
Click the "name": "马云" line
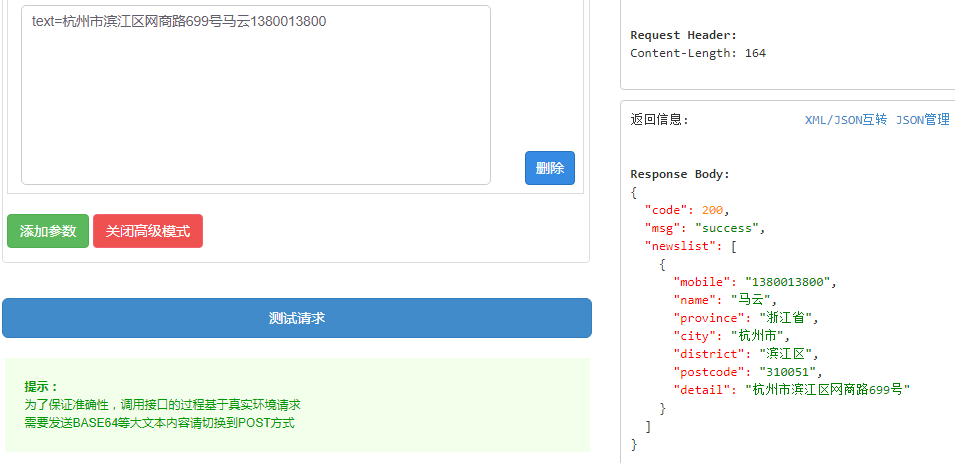coord(725,300)
